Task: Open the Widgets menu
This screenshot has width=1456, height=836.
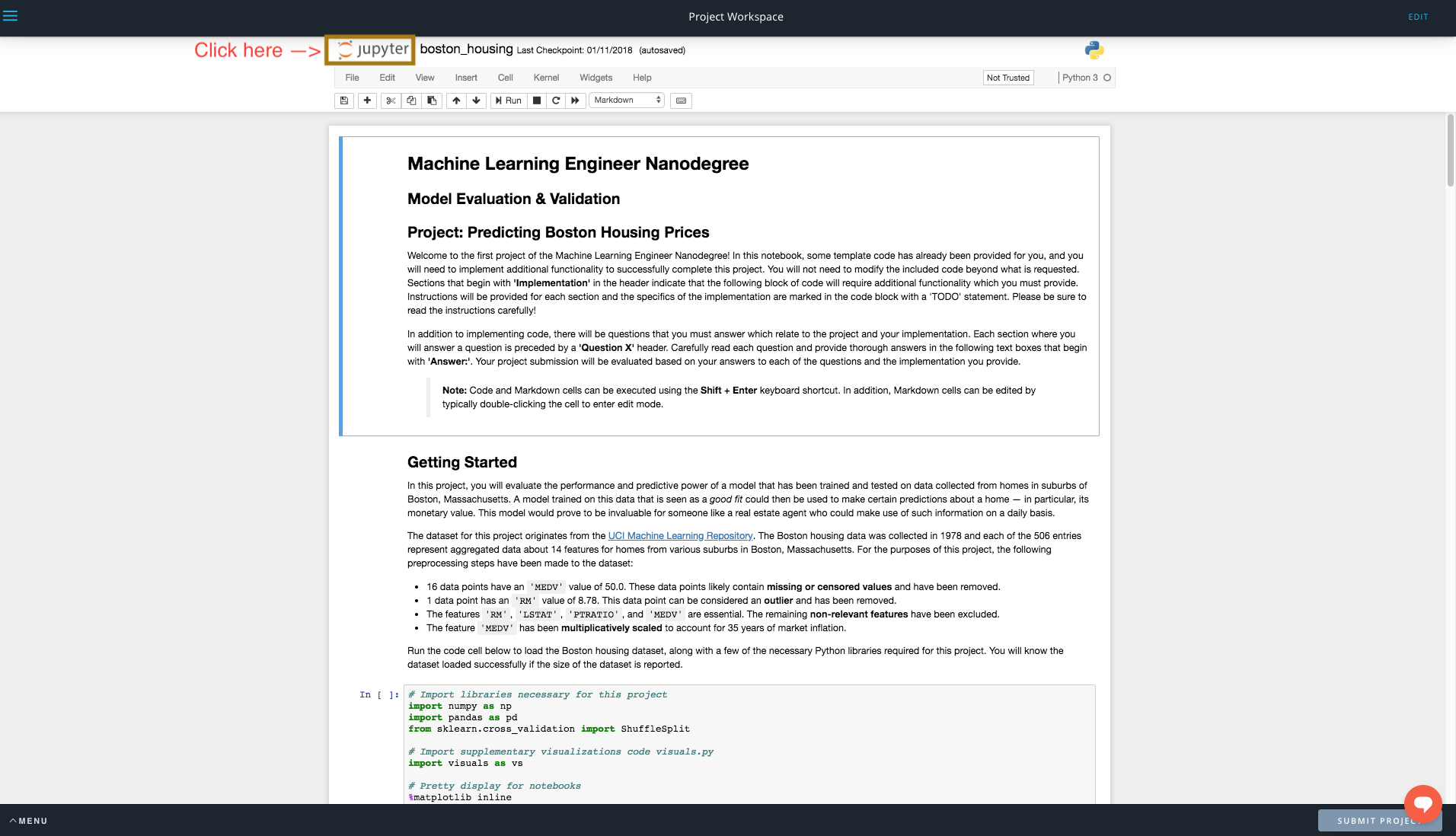Action: [x=595, y=78]
